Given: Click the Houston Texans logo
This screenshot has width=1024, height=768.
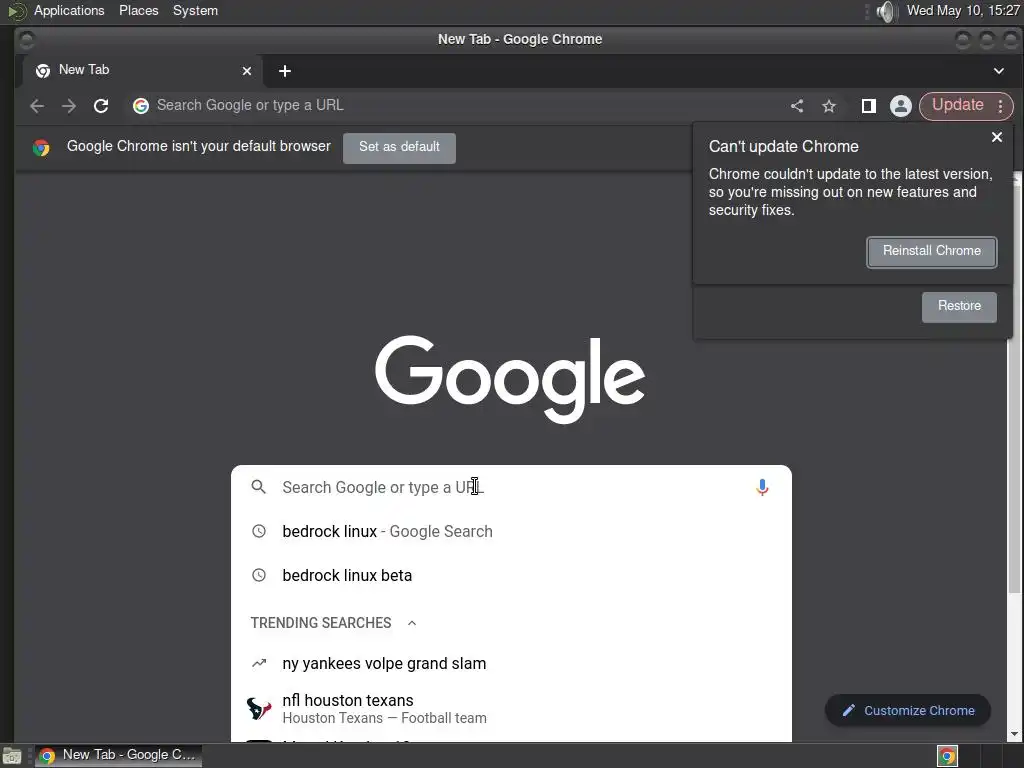Looking at the screenshot, I should tap(259, 709).
